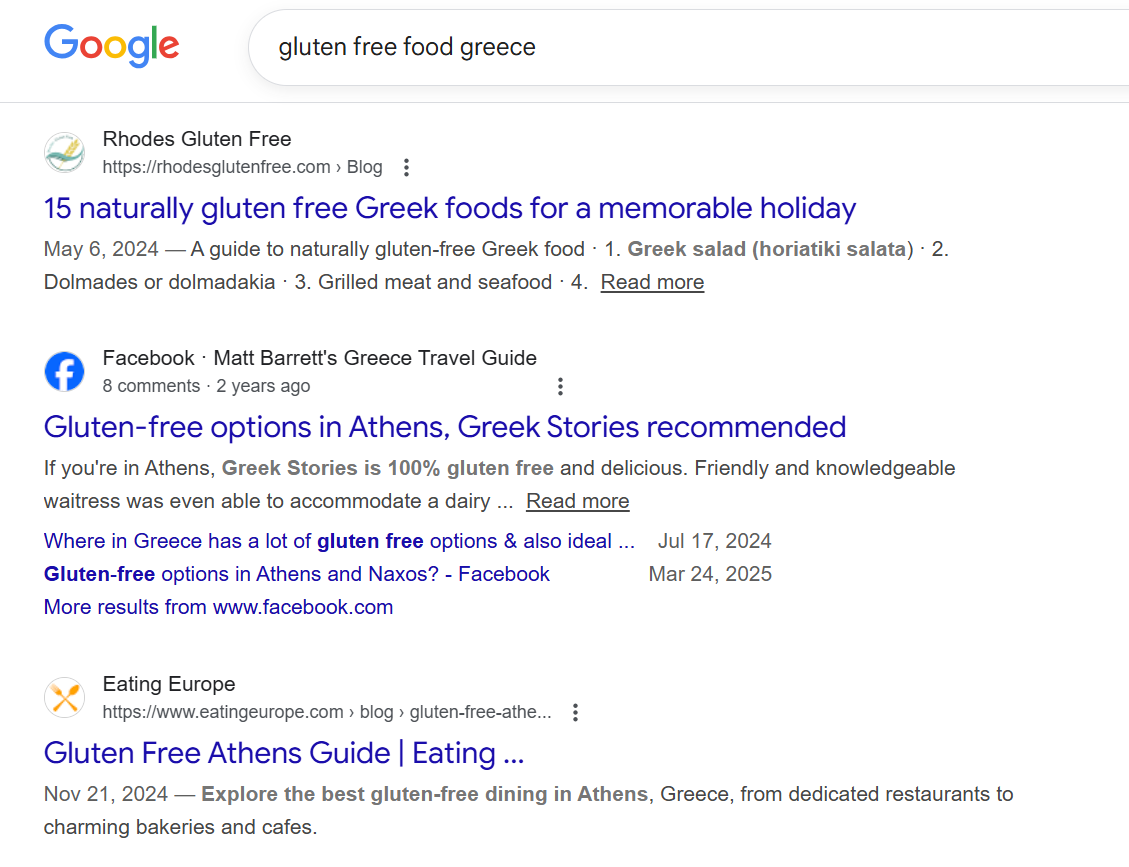Click the Rhodes Gluten Free site favicon
This screenshot has height=867, width=1129.
pos(64,152)
